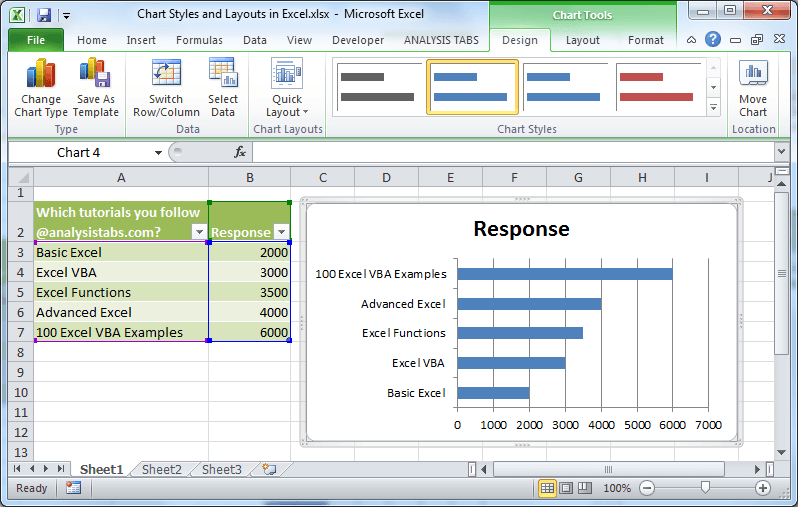Screen dimensions: 800x507
Task: Click the zoom out minus button
Action: (x=647, y=488)
